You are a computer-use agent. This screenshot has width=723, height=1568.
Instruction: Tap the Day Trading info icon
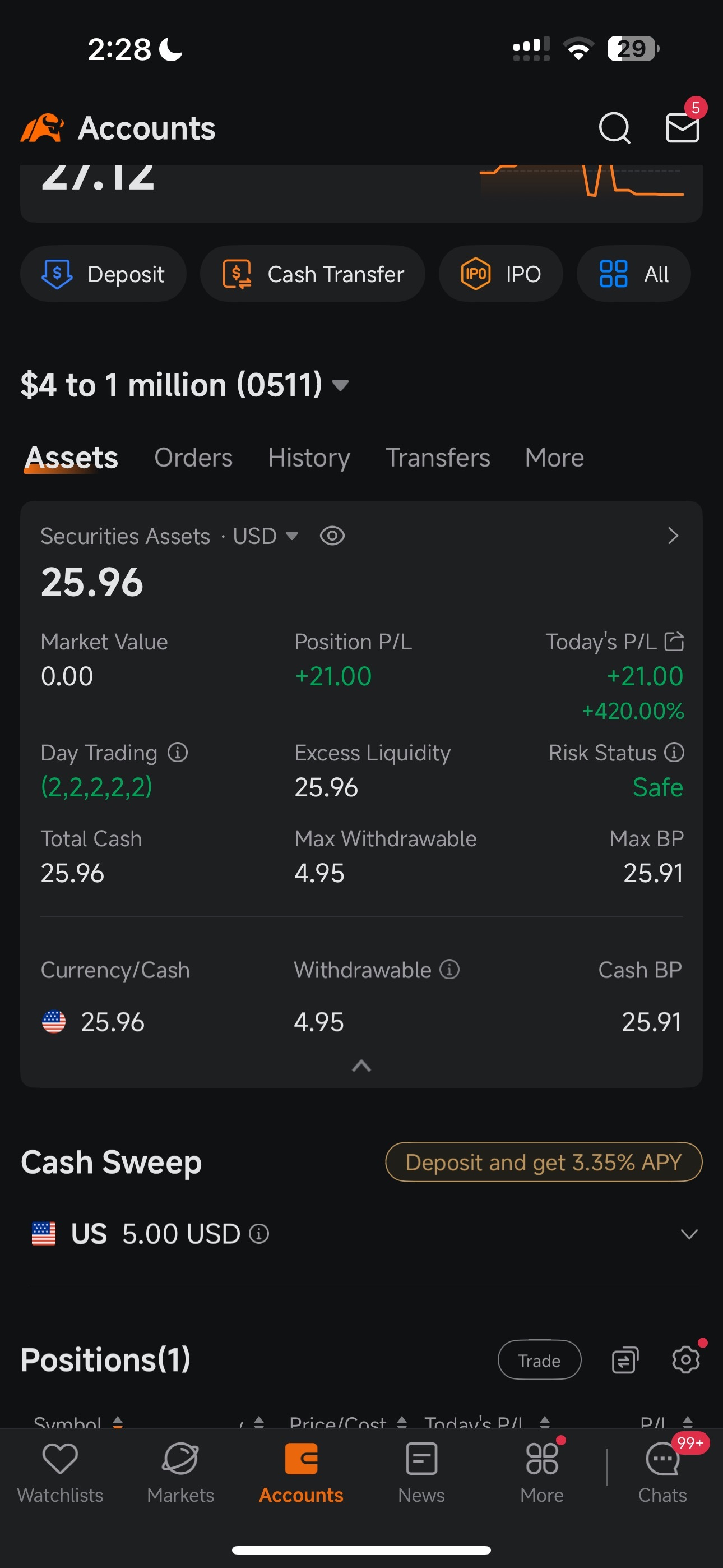point(178,753)
